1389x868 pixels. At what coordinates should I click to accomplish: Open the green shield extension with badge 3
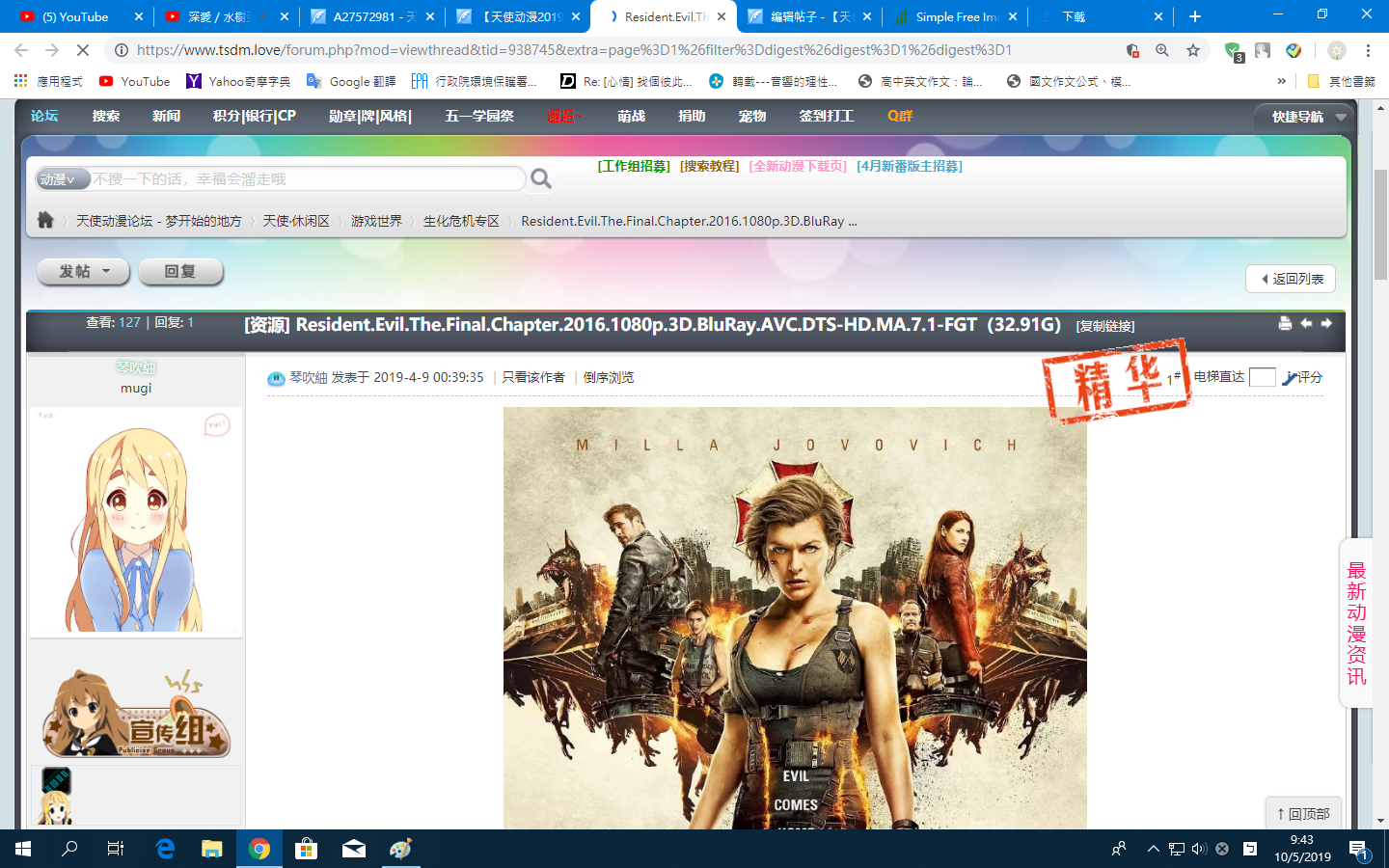click(x=1234, y=51)
